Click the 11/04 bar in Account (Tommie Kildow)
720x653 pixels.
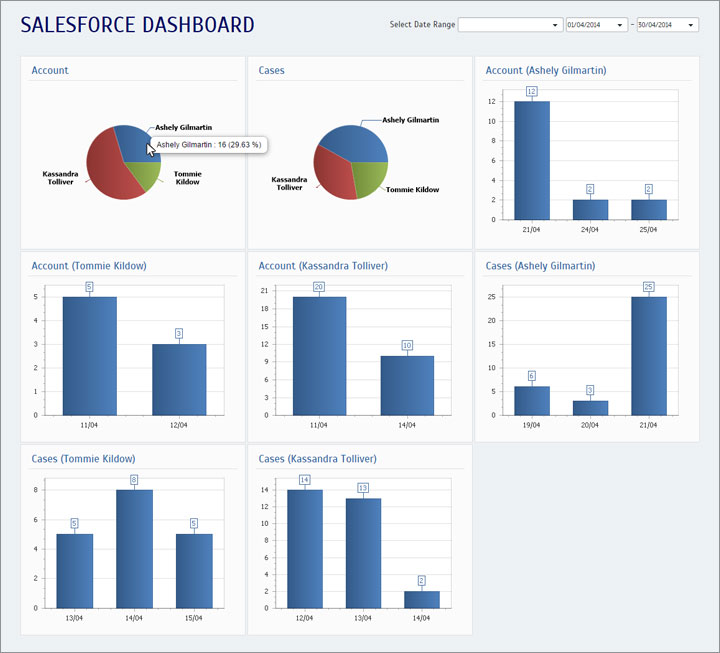click(x=90, y=356)
